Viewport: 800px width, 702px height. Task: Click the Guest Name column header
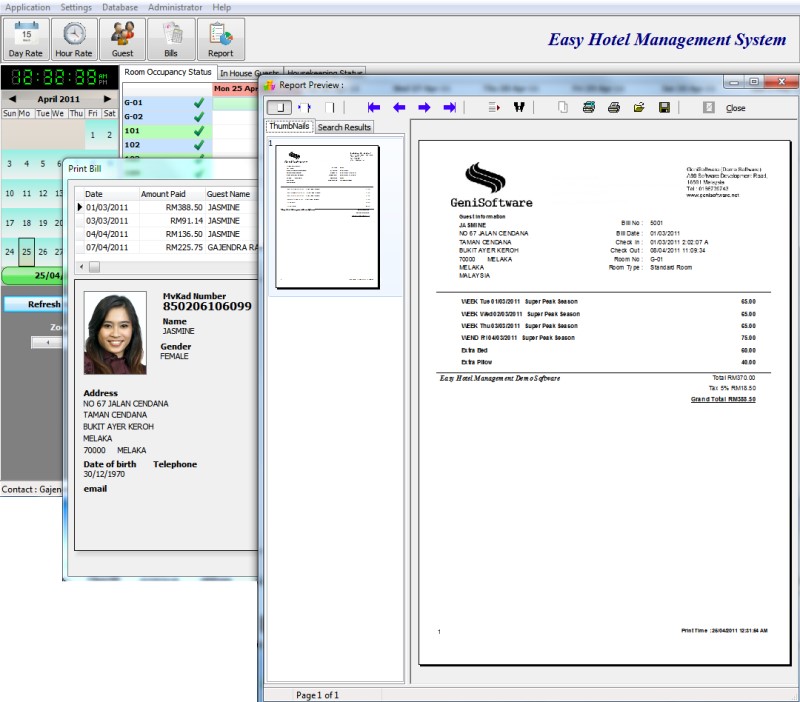(232, 194)
